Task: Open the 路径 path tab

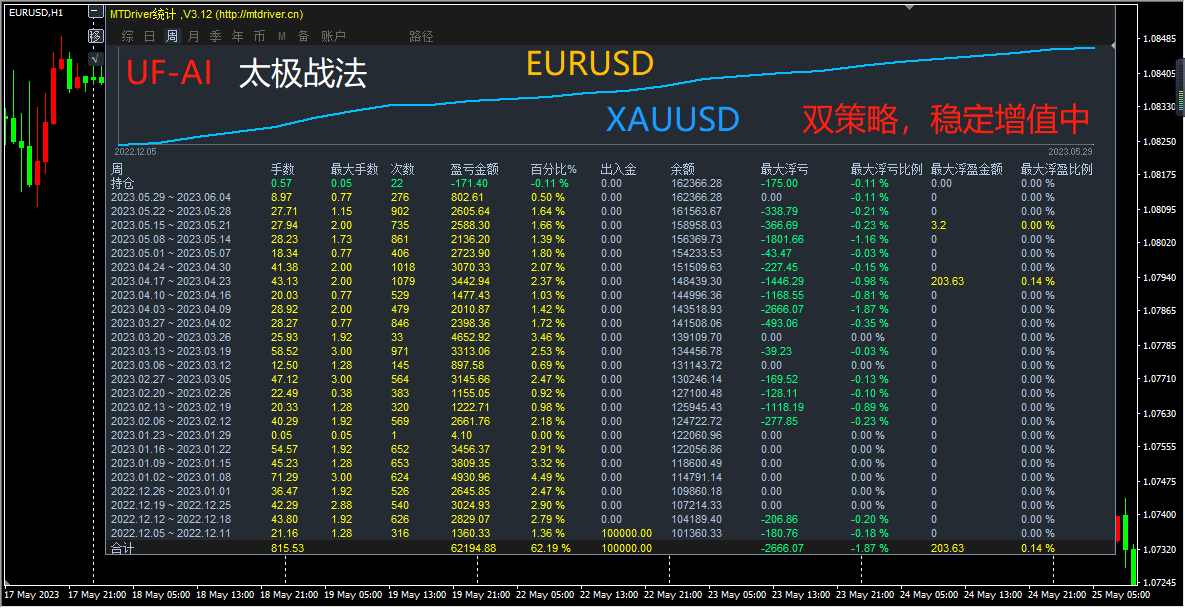Action: tap(421, 35)
